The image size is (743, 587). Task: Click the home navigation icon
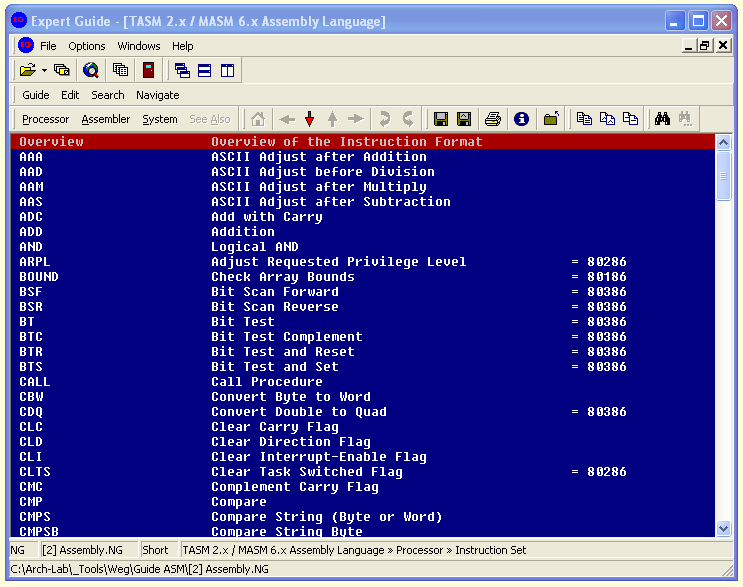pos(258,119)
